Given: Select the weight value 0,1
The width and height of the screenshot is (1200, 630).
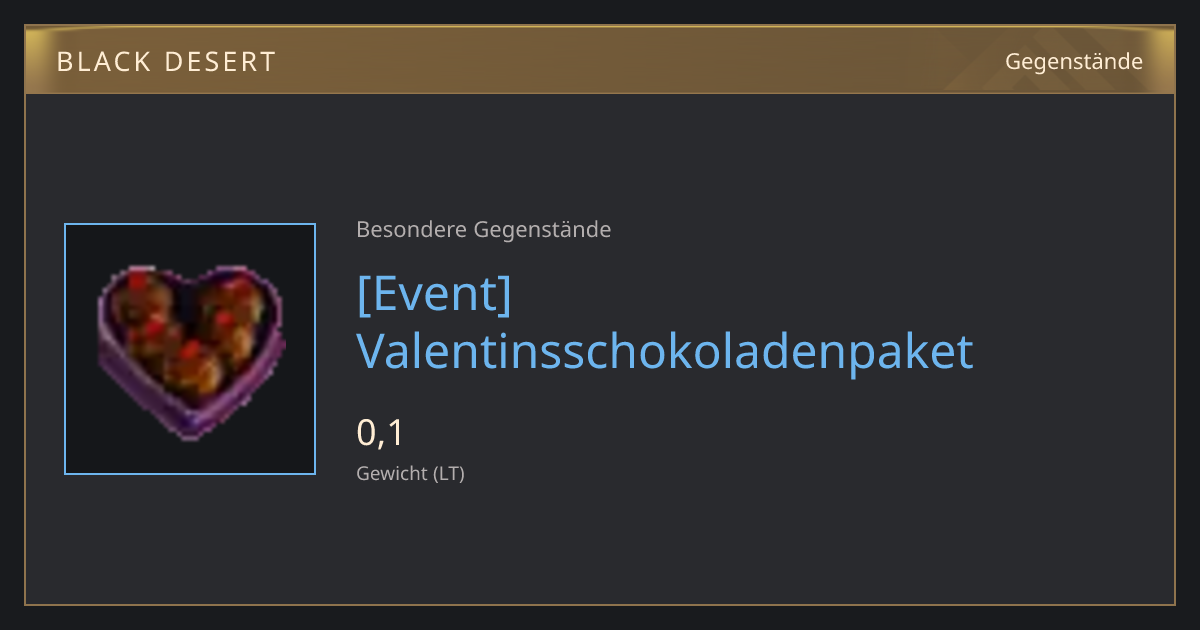Looking at the screenshot, I should point(380,433).
